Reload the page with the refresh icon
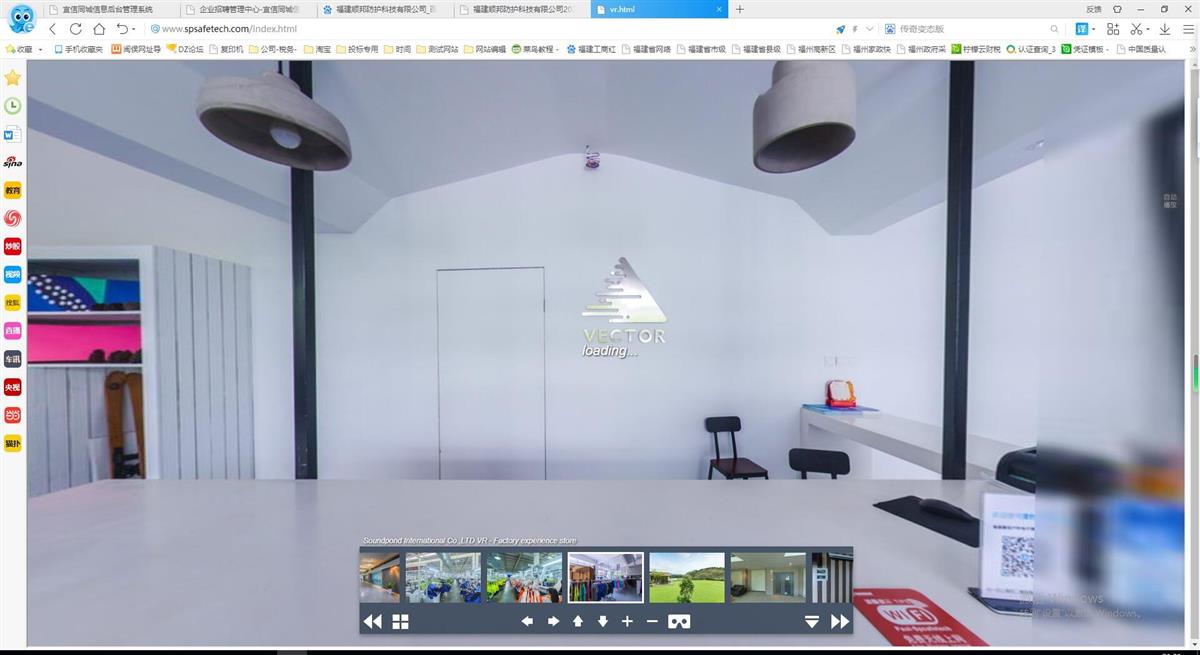Image resolution: width=1200 pixels, height=655 pixels. click(x=75, y=29)
